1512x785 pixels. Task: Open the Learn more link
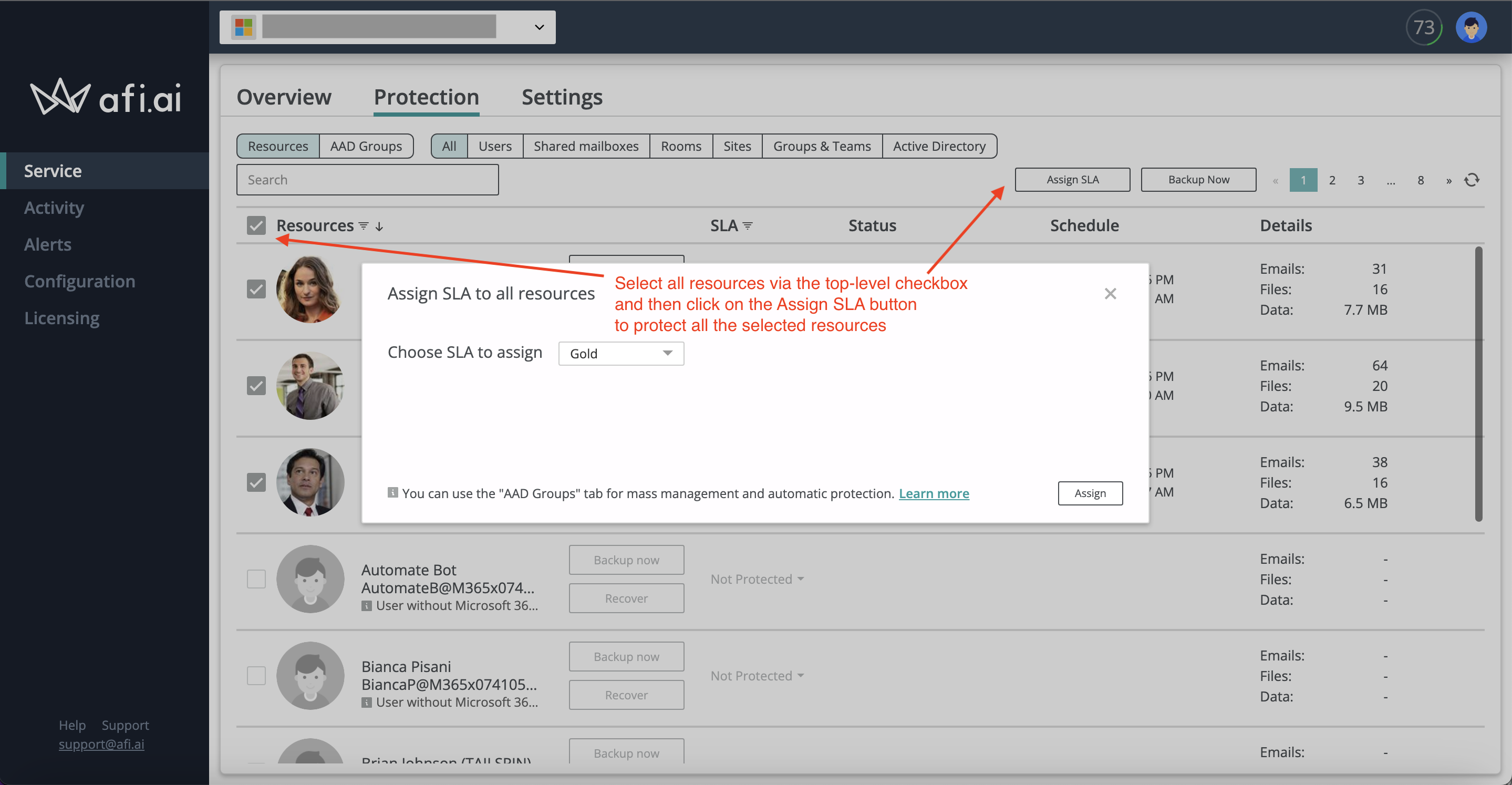pos(934,493)
